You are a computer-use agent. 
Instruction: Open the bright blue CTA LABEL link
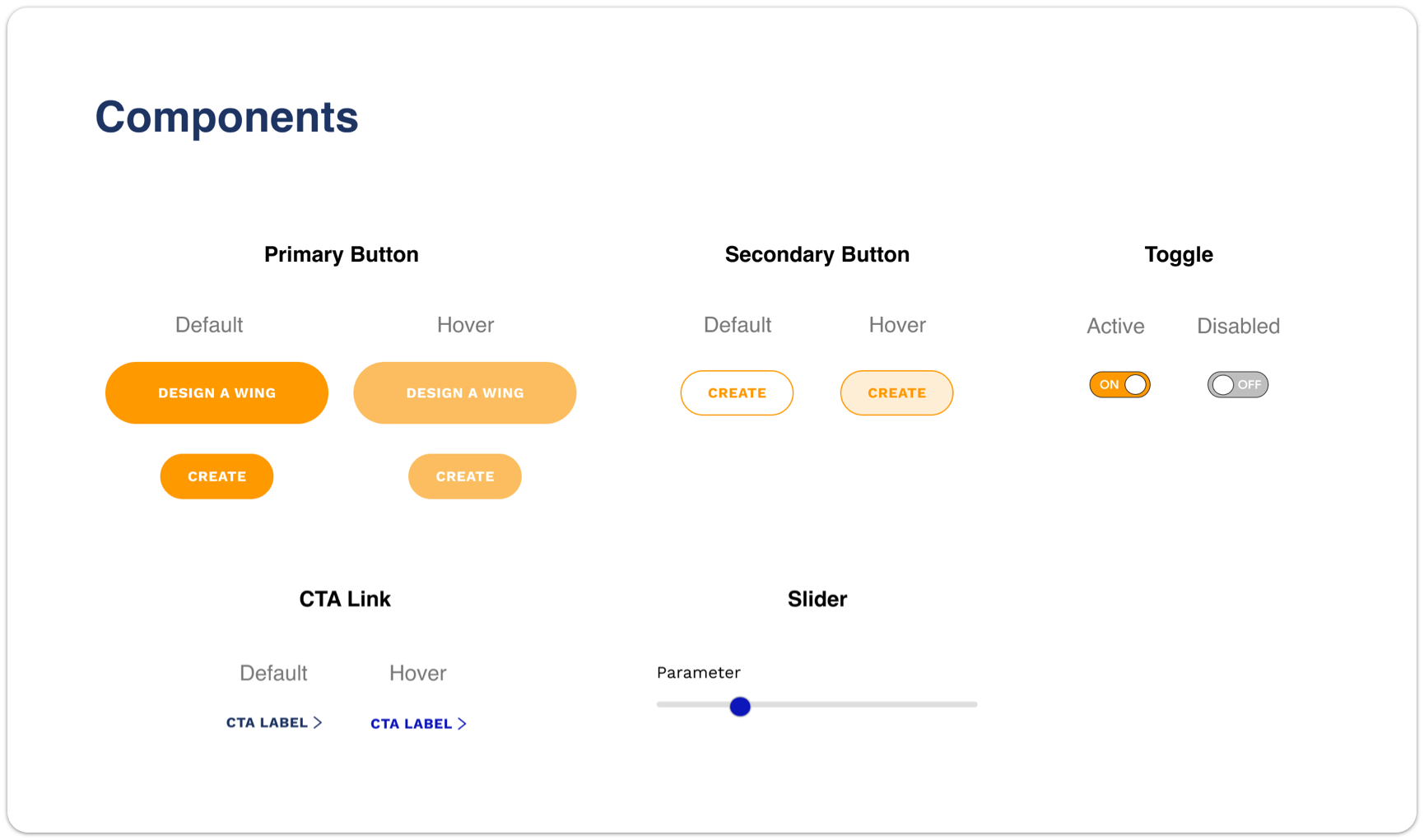[x=418, y=723]
